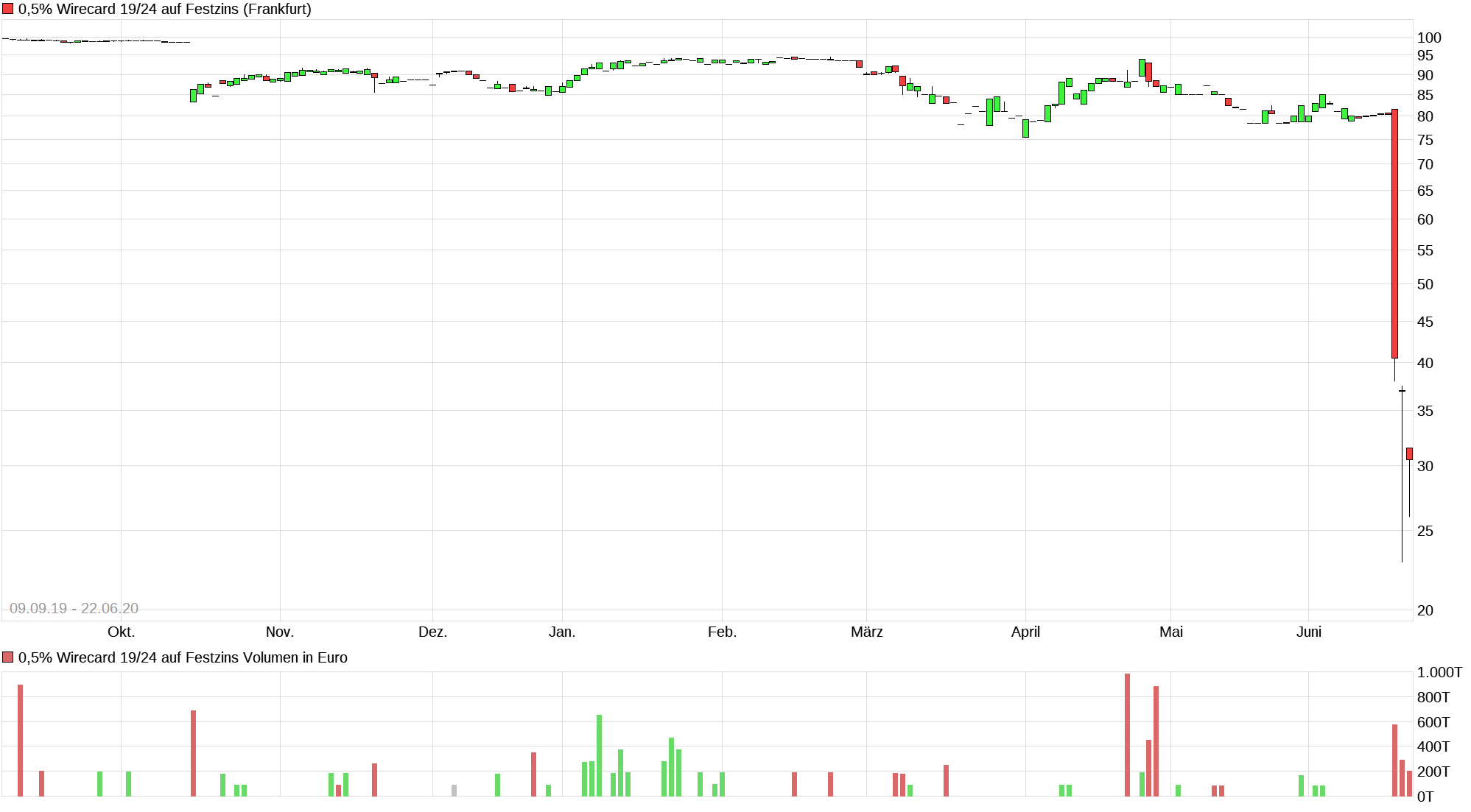Click price axis value 65
The height and width of the screenshot is (812, 1471).
coord(1425,191)
